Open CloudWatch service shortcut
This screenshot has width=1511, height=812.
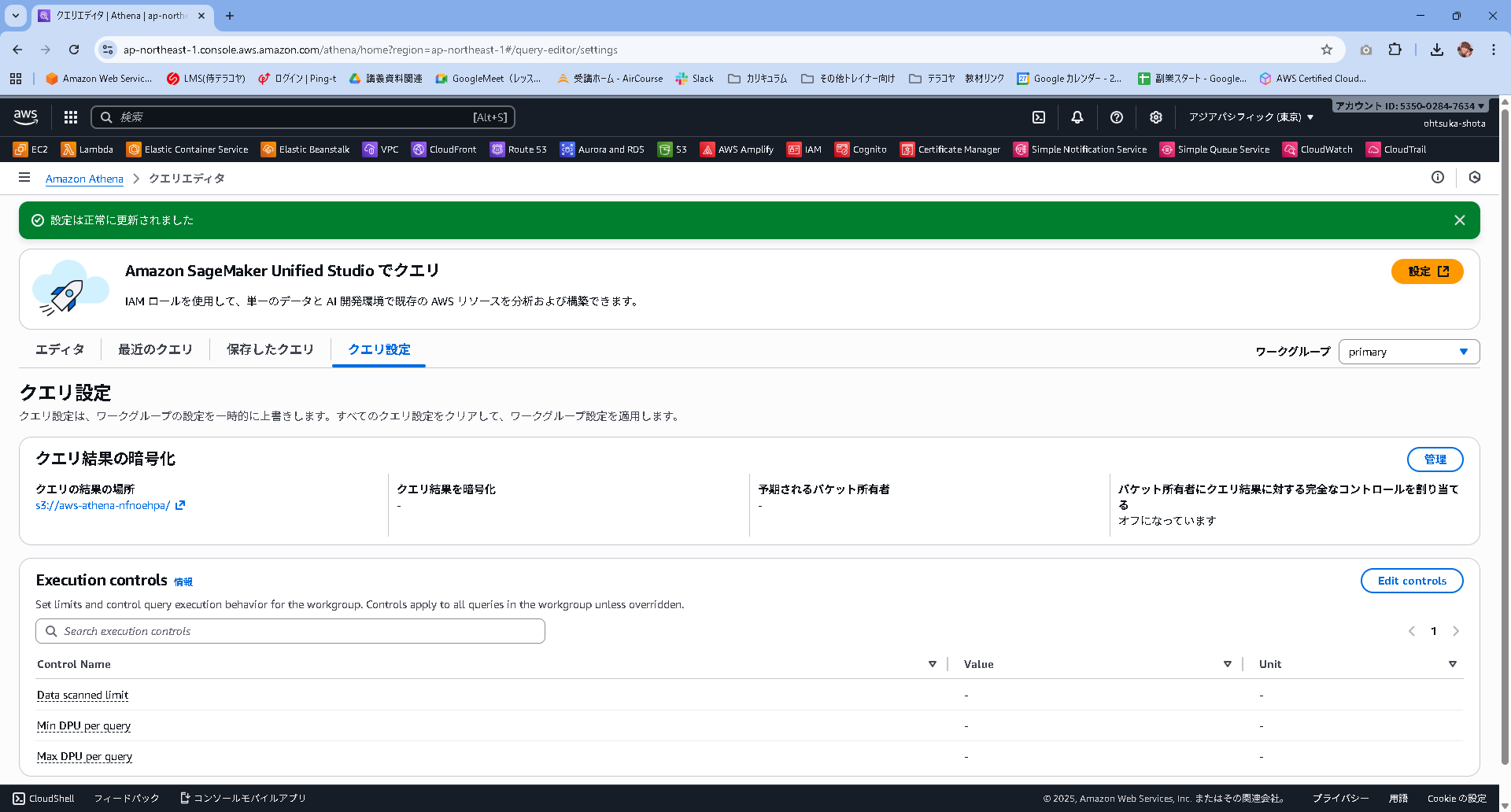pos(1318,149)
